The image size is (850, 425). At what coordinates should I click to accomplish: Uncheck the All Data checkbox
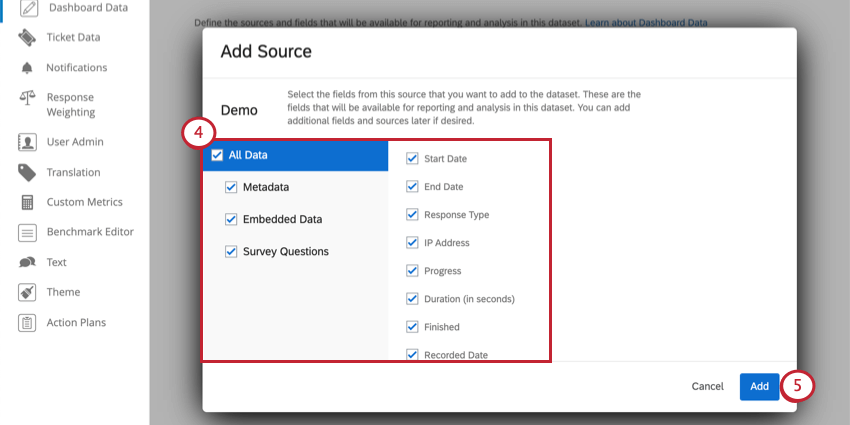pyautogui.click(x=217, y=156)
